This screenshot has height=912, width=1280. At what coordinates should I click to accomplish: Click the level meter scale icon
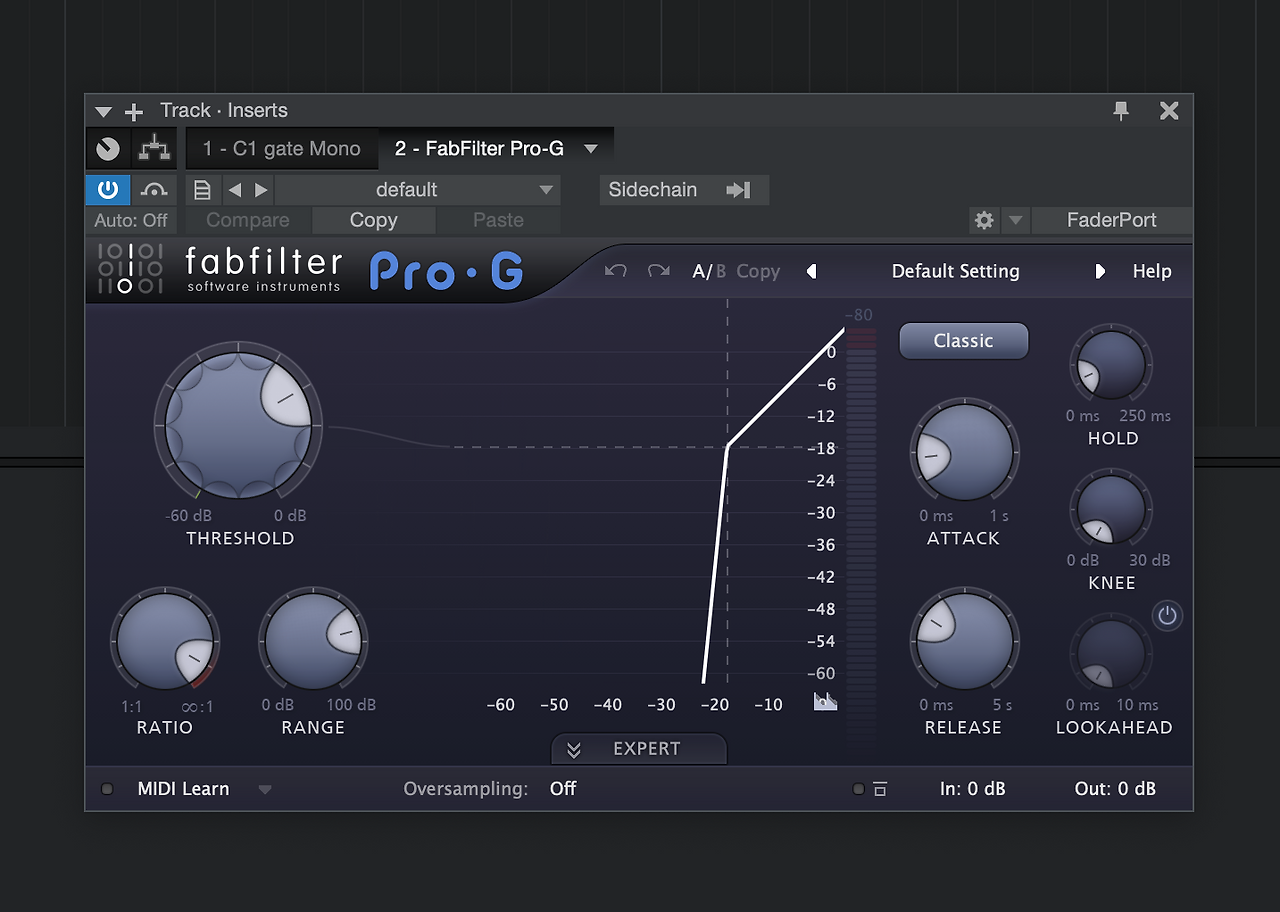[x=825, y=702]
